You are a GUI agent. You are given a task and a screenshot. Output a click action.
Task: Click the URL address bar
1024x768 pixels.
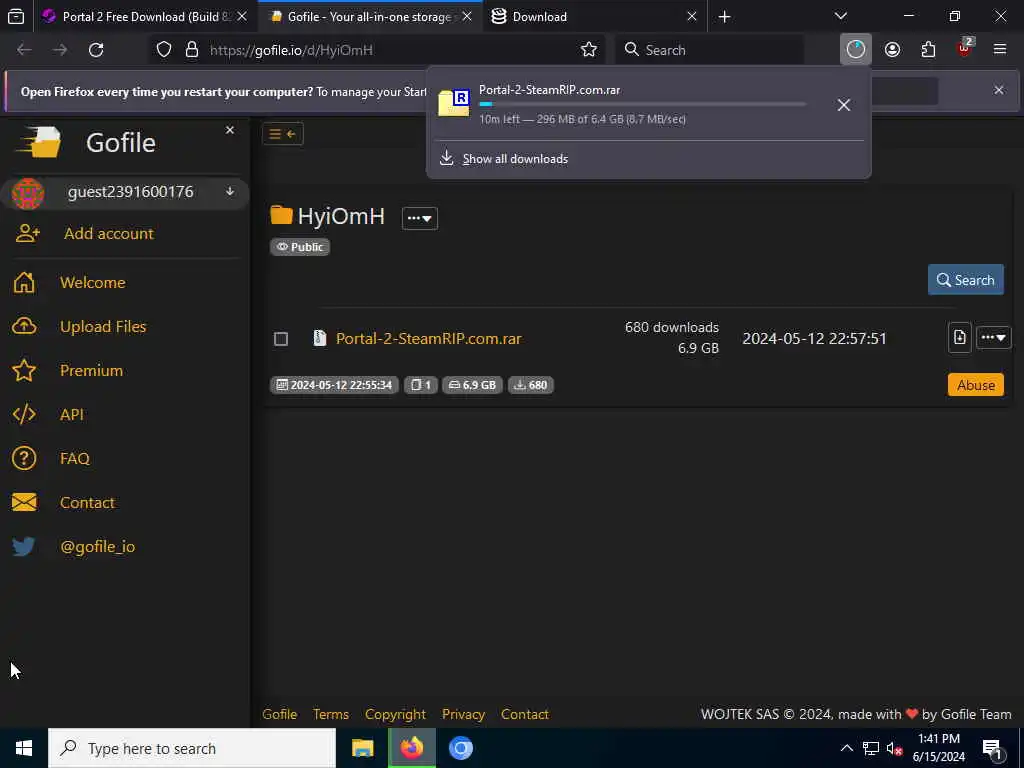tap(379, 50)
